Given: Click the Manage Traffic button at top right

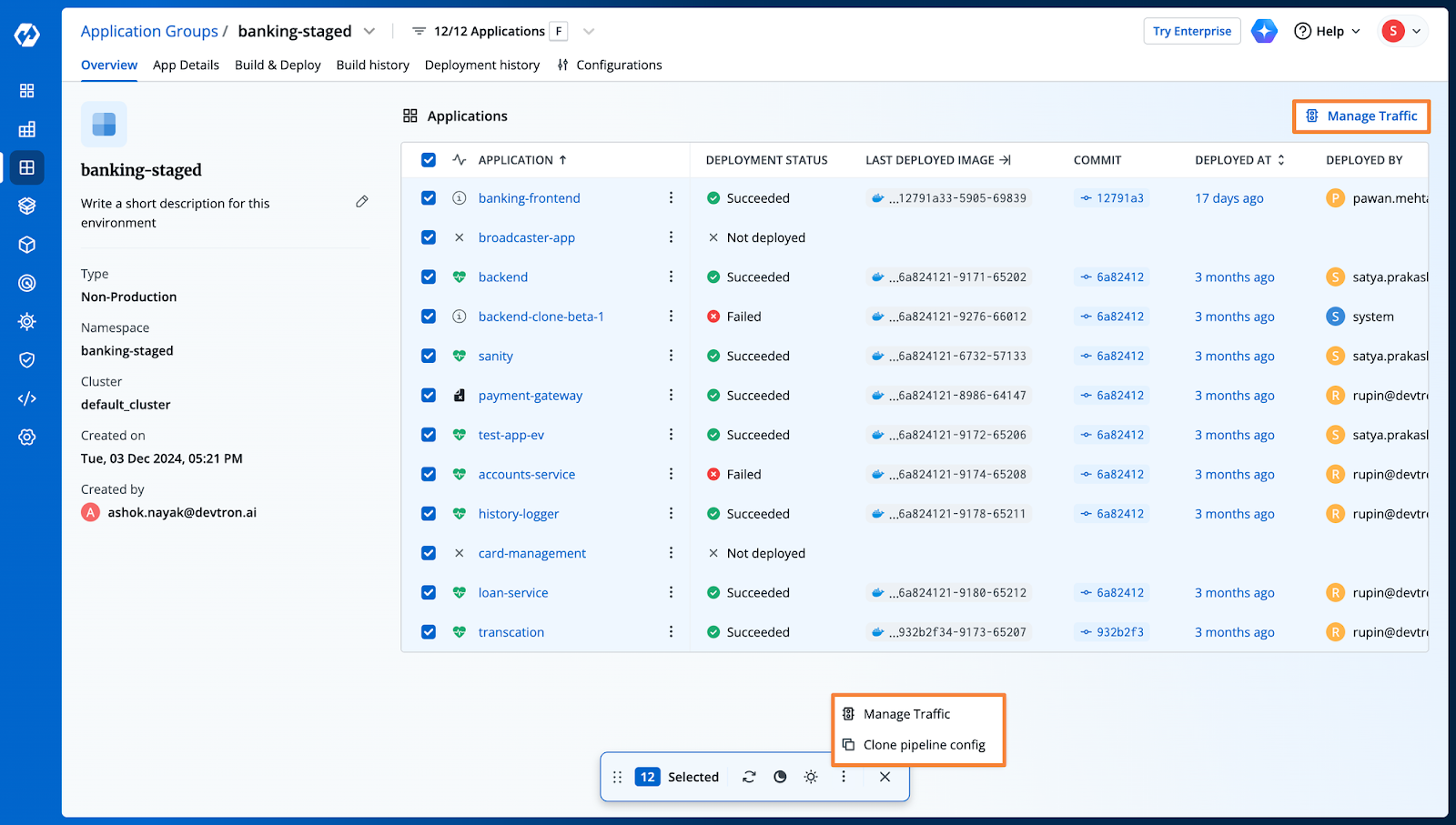Looking at the screenshot, I should (1361, 116).
